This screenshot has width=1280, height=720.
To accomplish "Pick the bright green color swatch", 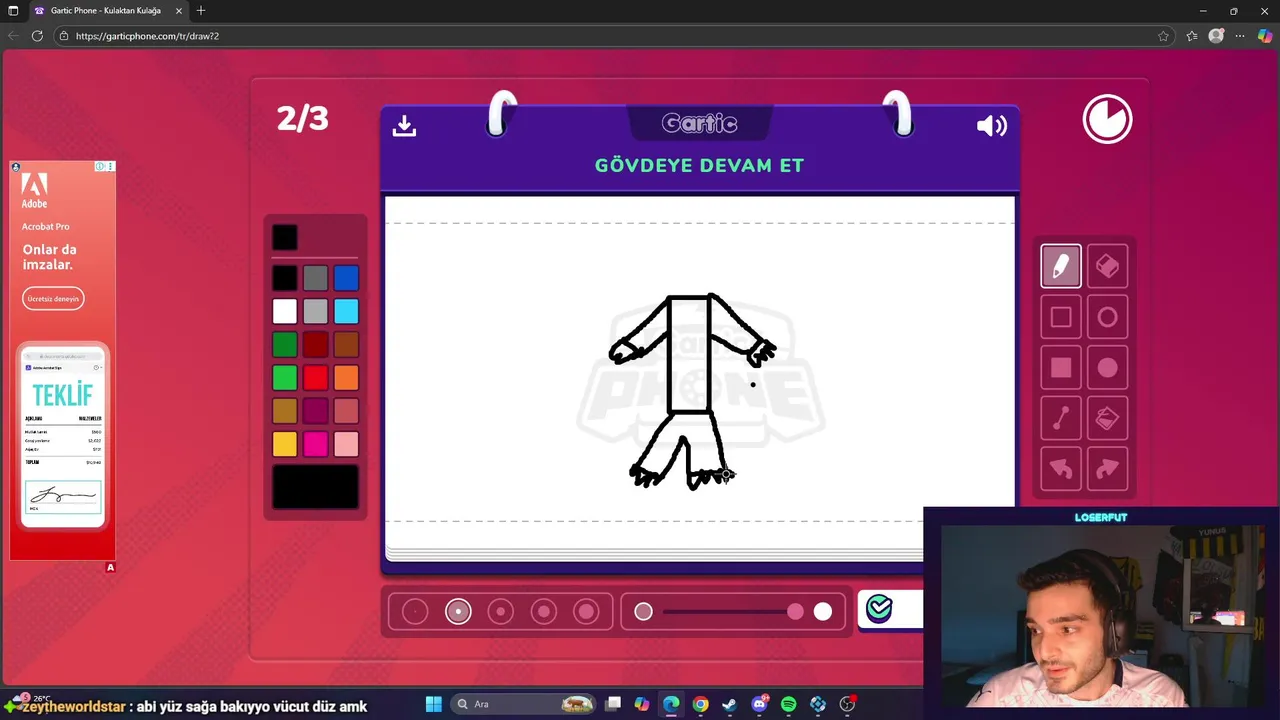I will point(284,377).
